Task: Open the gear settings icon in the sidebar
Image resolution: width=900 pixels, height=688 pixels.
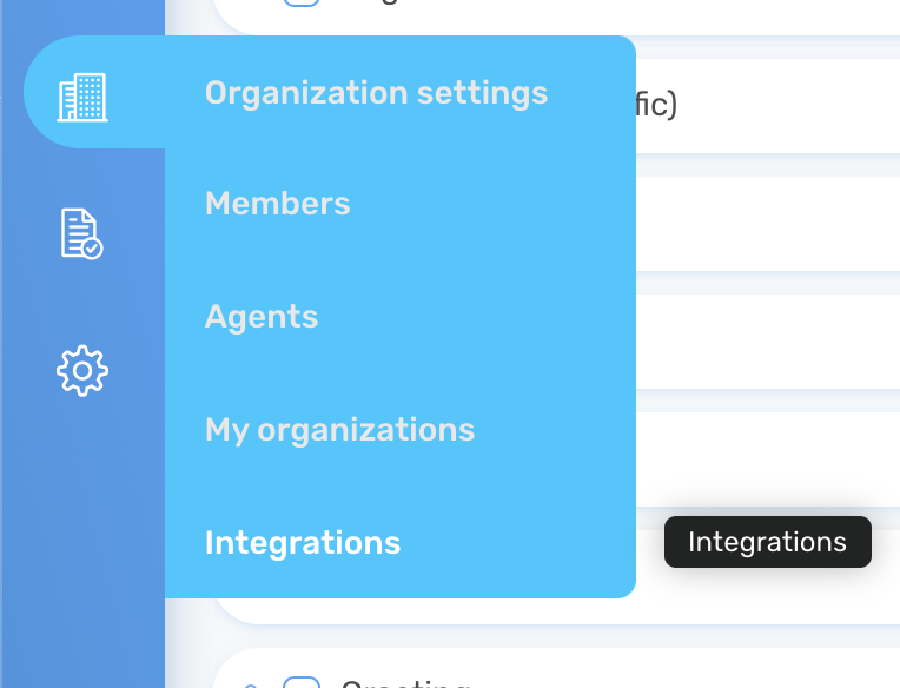Action: coord(82,370)
